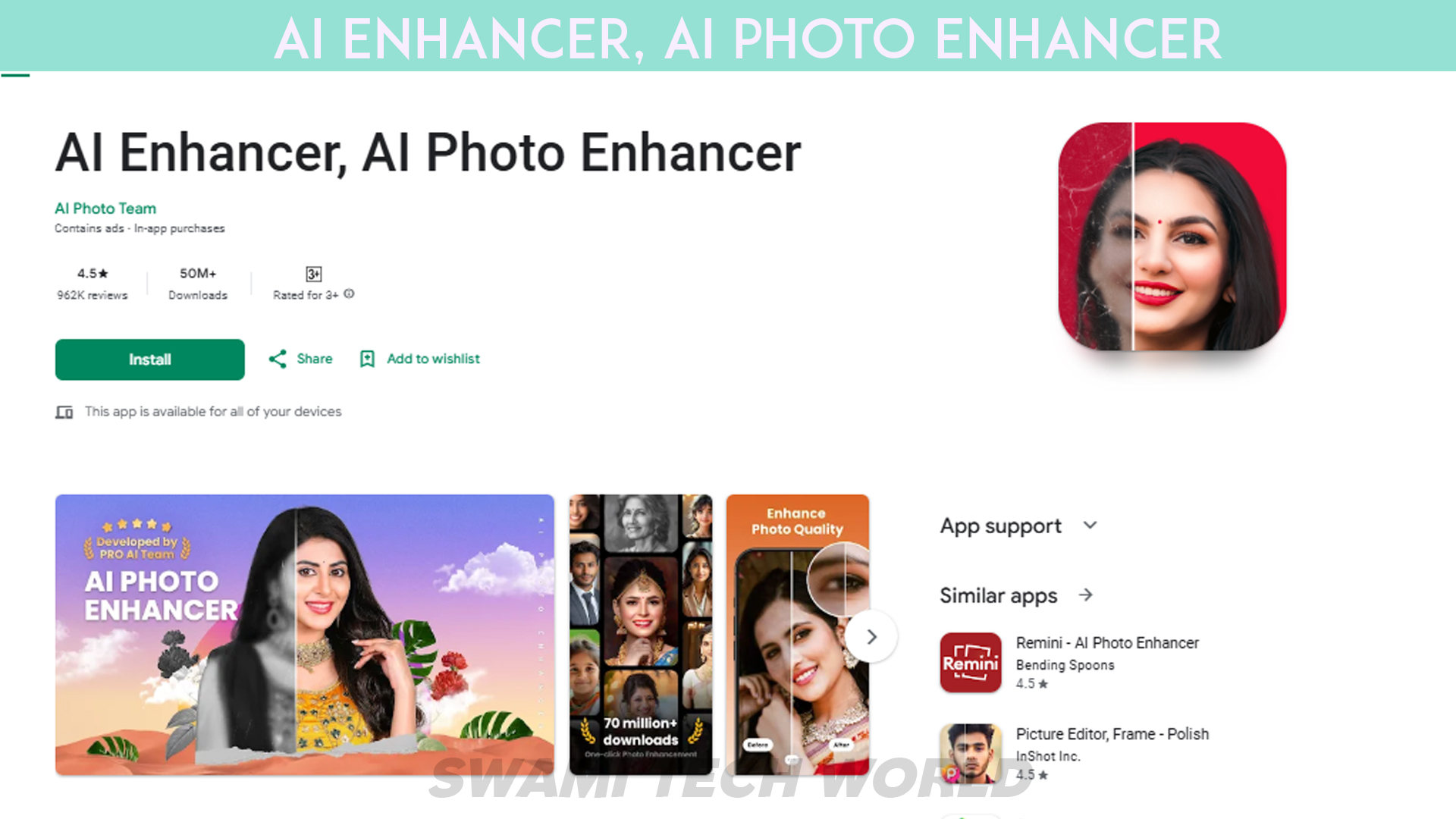Click the Install button
Screen dimensions: 1456x819
[x=149, y=359]
